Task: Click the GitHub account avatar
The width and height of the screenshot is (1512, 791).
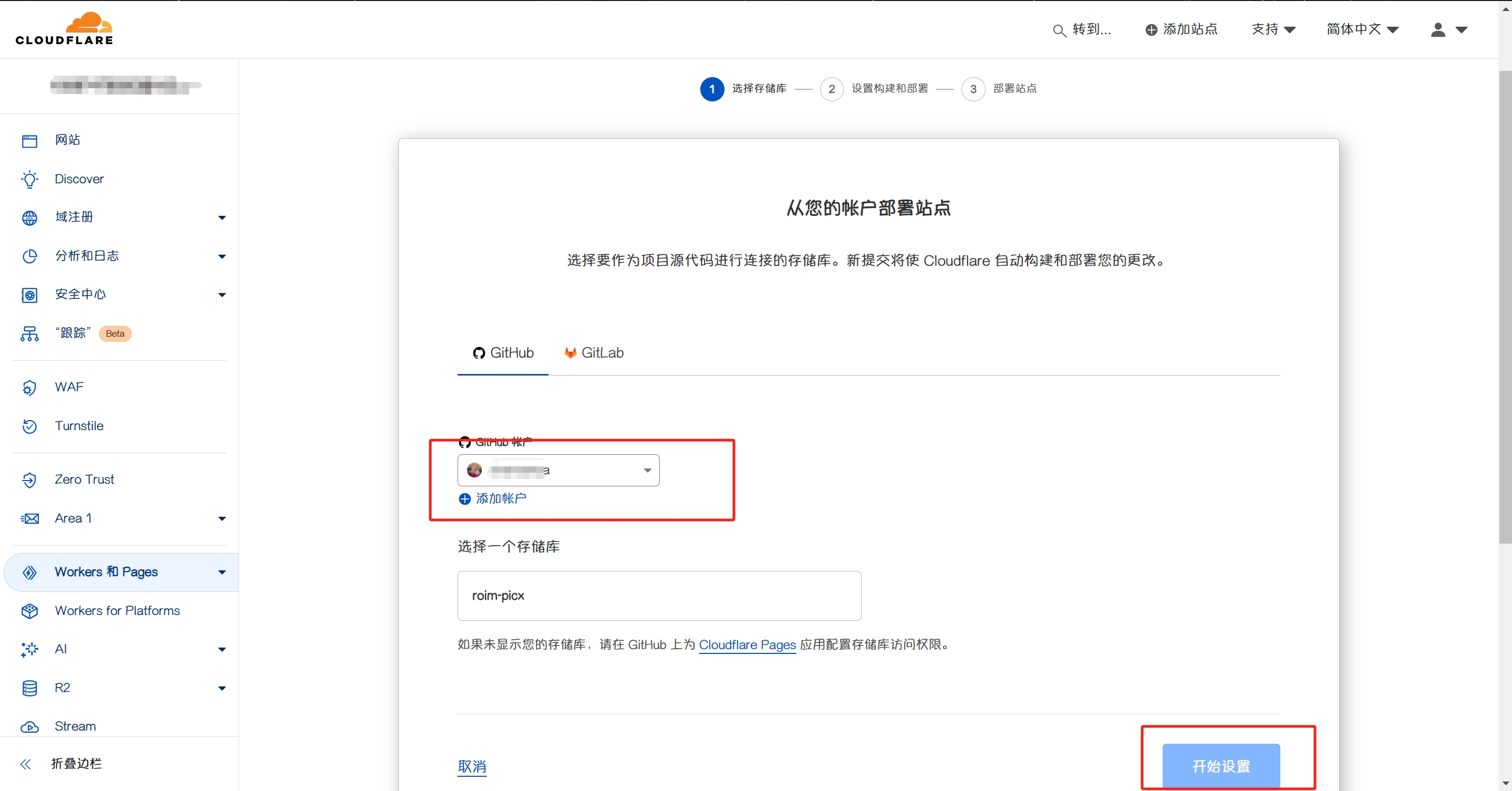Action: coord(474,470)
